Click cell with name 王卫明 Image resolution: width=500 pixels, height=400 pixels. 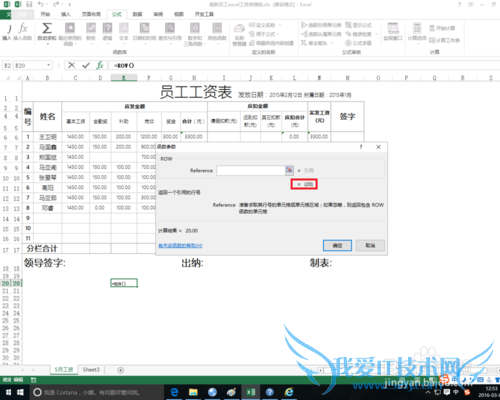[x=47, y=137]
